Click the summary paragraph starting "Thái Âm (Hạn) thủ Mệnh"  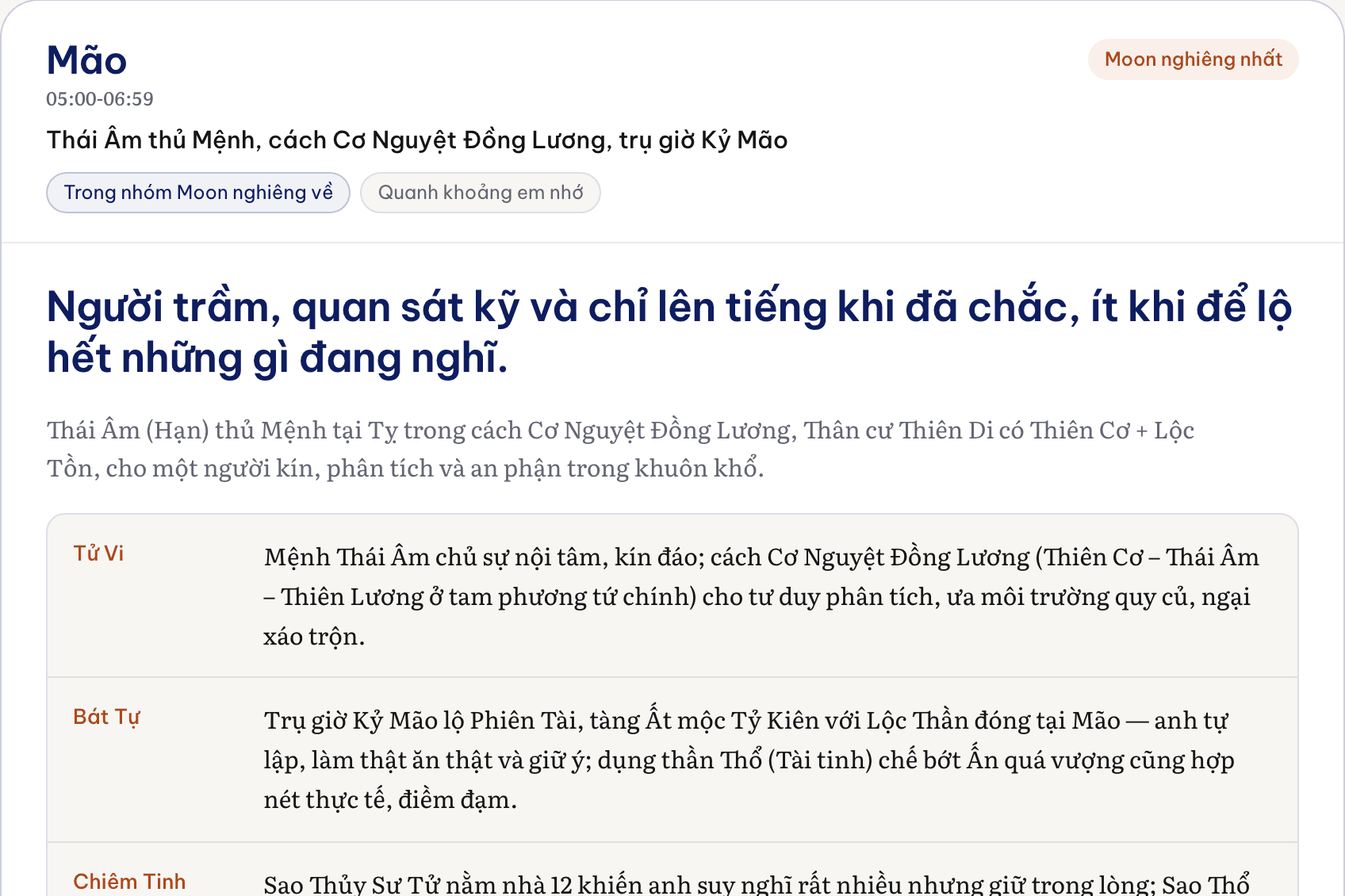(x=621, y=449)
